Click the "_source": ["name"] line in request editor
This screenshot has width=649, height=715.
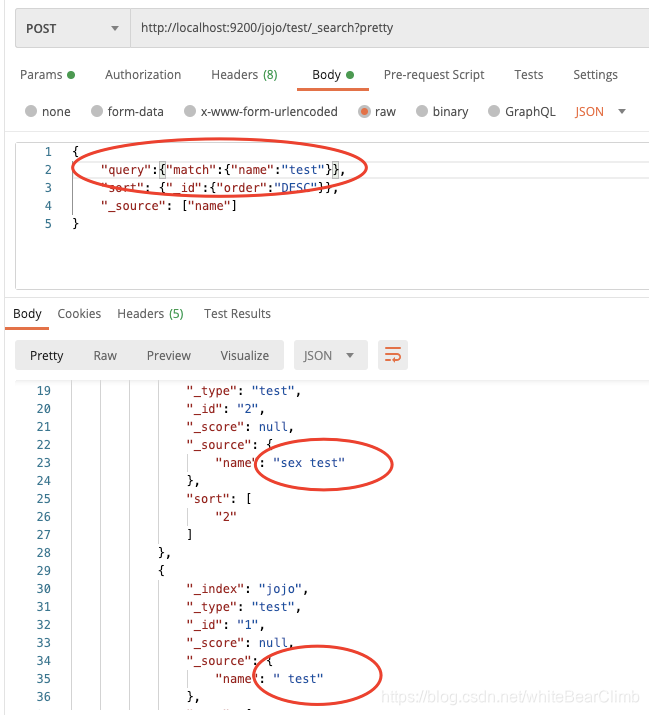point(169,206)
